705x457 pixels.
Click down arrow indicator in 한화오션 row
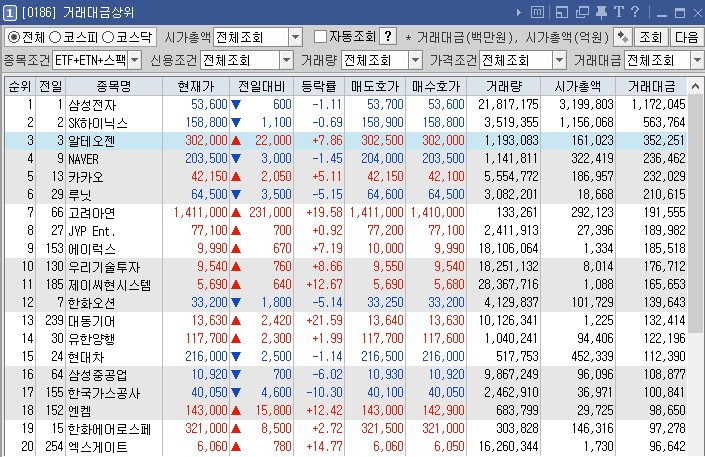(236, 303)
